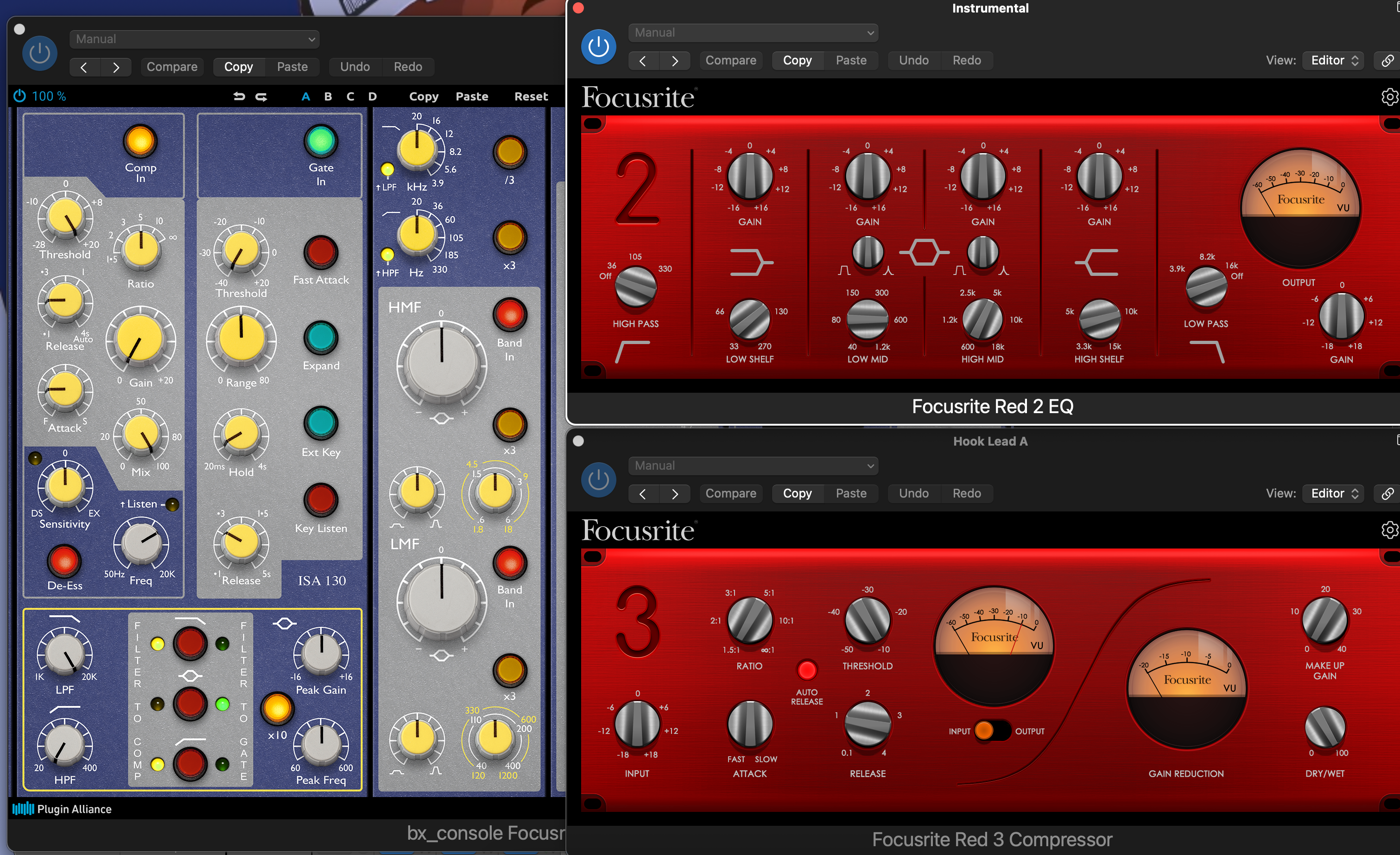
Task: Click Low Pass slope symbol on Red 2
Action: [x=1207, y=352]
